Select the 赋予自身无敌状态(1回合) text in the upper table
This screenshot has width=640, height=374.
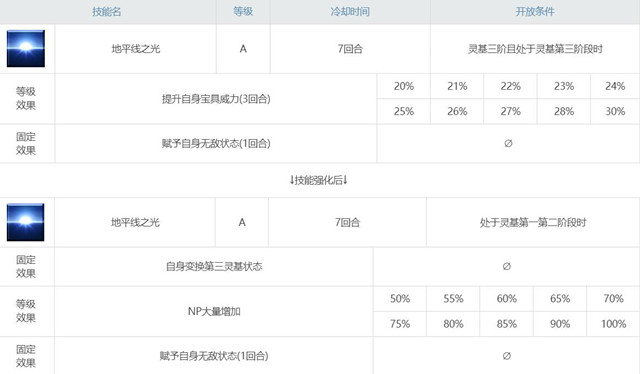[x=216, y=144]
